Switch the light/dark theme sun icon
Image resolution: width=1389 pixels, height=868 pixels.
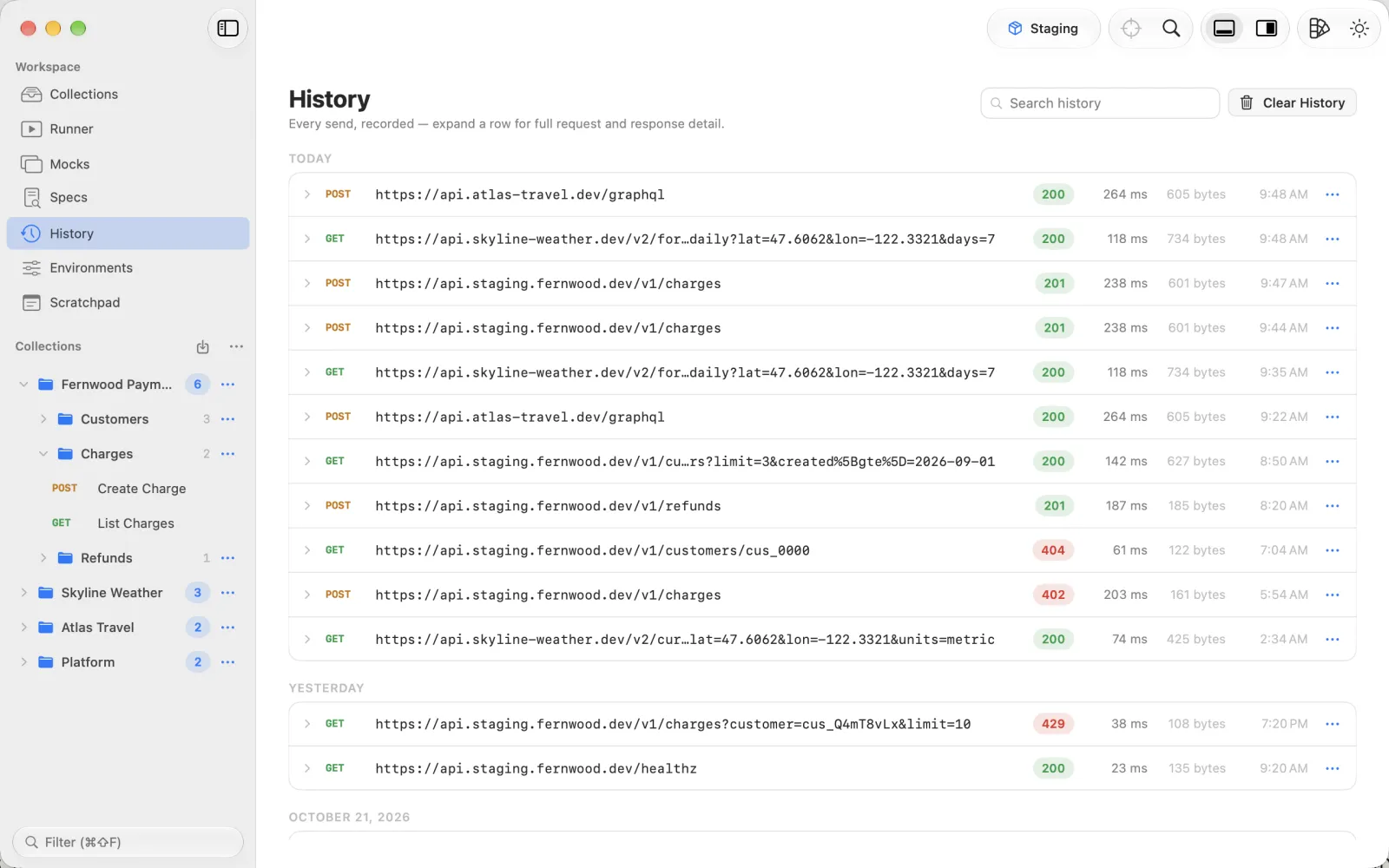(x=1359, y=29)
